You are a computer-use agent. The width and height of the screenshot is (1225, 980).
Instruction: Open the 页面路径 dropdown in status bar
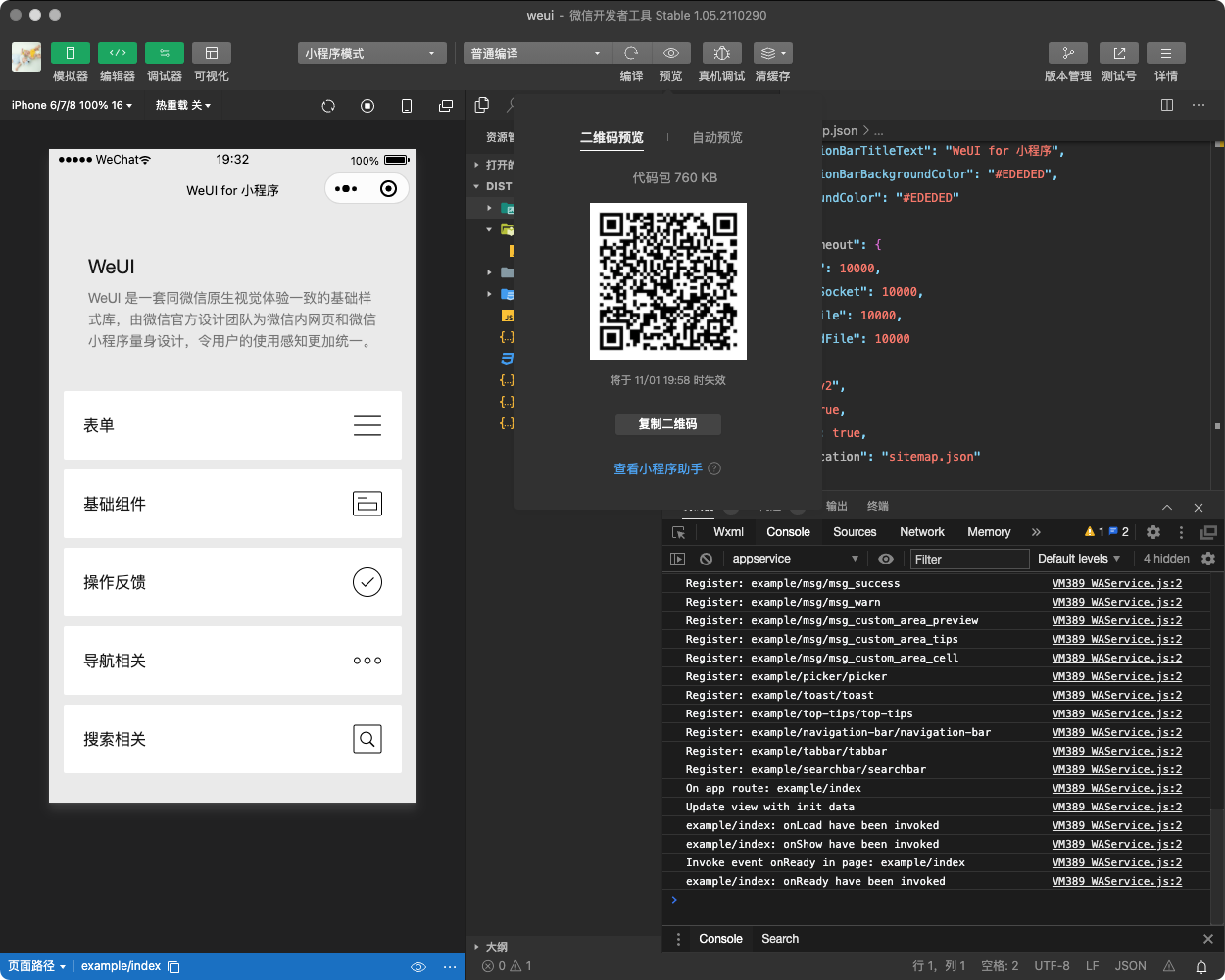(x=37, y=966)
